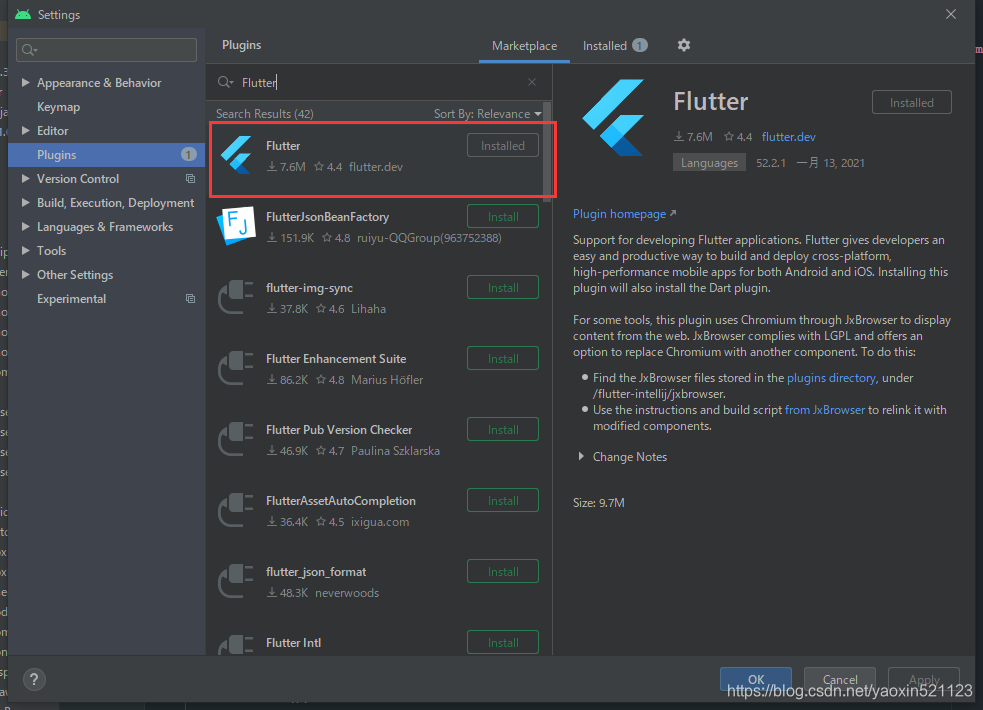This screenshot has width=983, height=710.
Task: Expand the Editor settings node
Action: click(26, 130)
